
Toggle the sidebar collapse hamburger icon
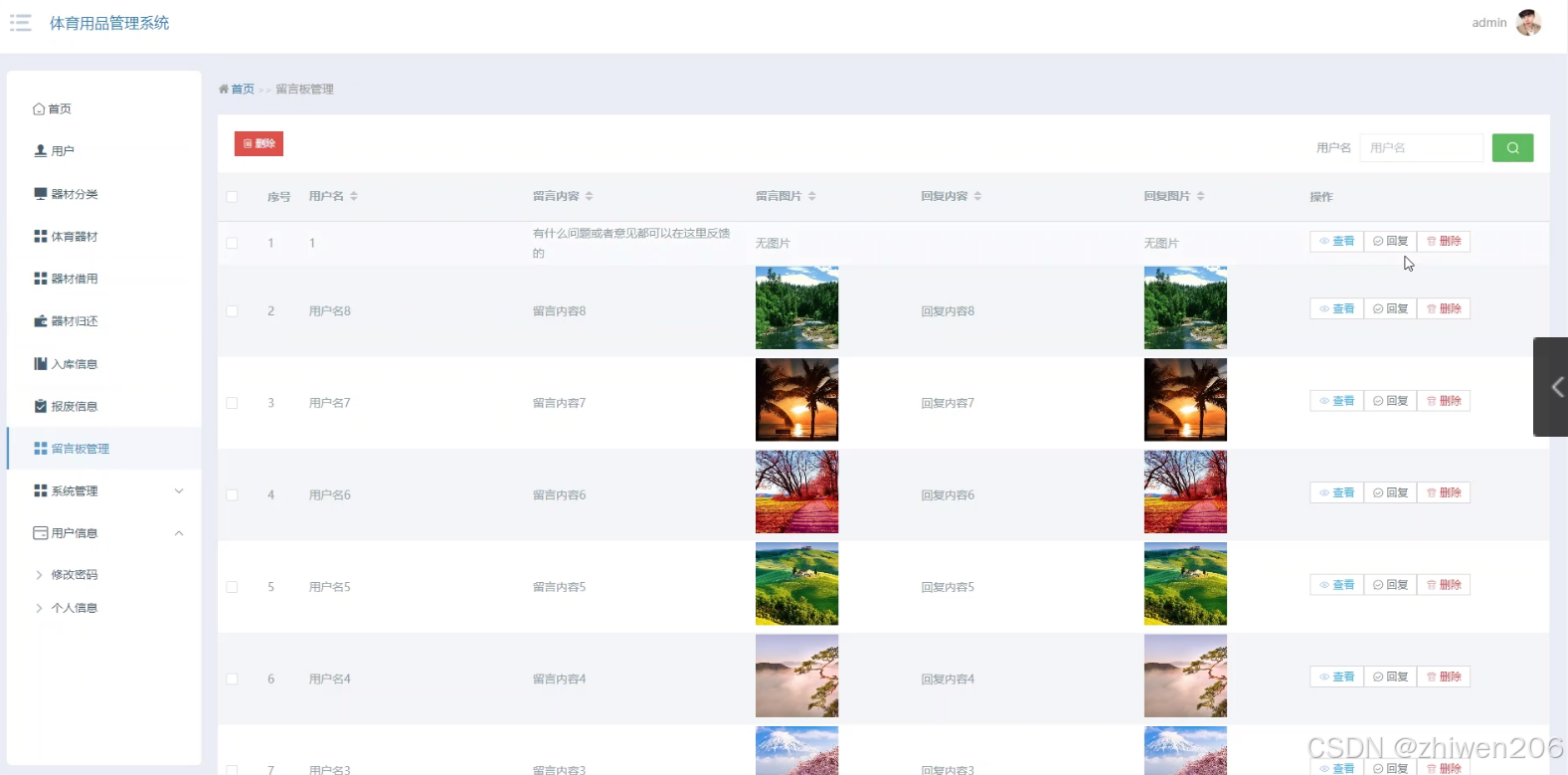(x=21, y=23)
